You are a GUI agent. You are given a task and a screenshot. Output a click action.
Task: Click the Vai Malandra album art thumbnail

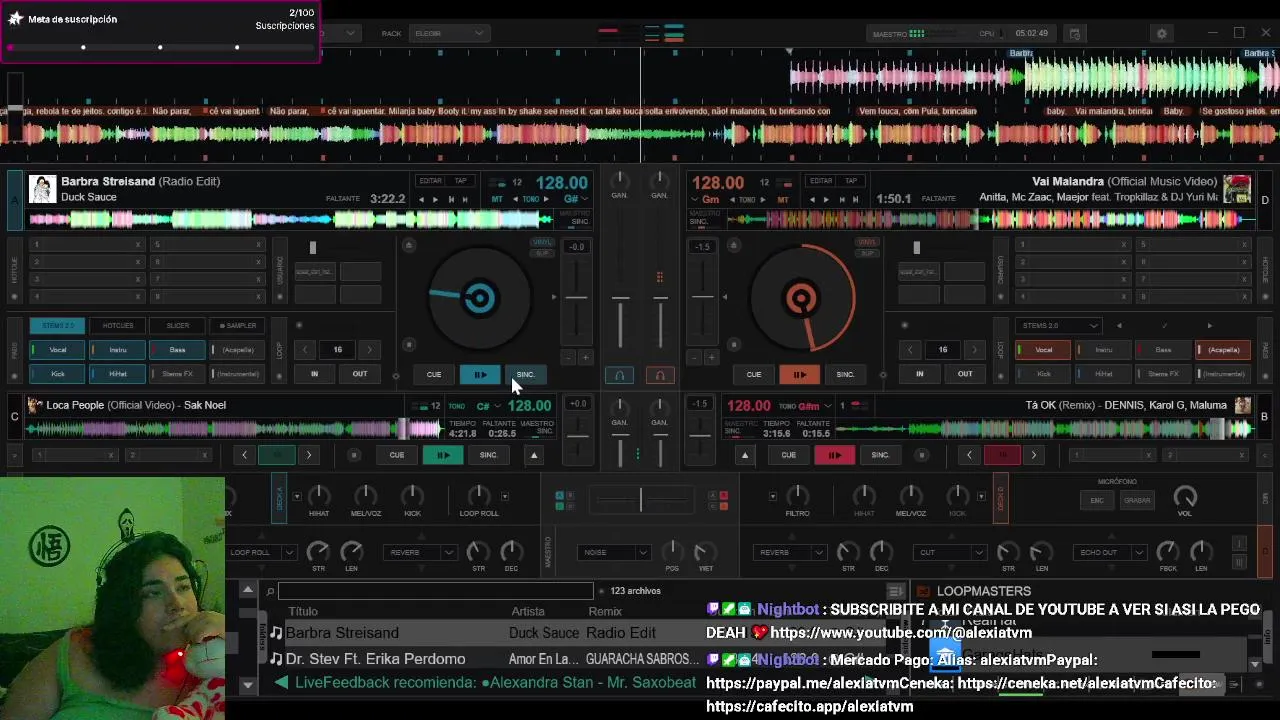coord(1237,189)
